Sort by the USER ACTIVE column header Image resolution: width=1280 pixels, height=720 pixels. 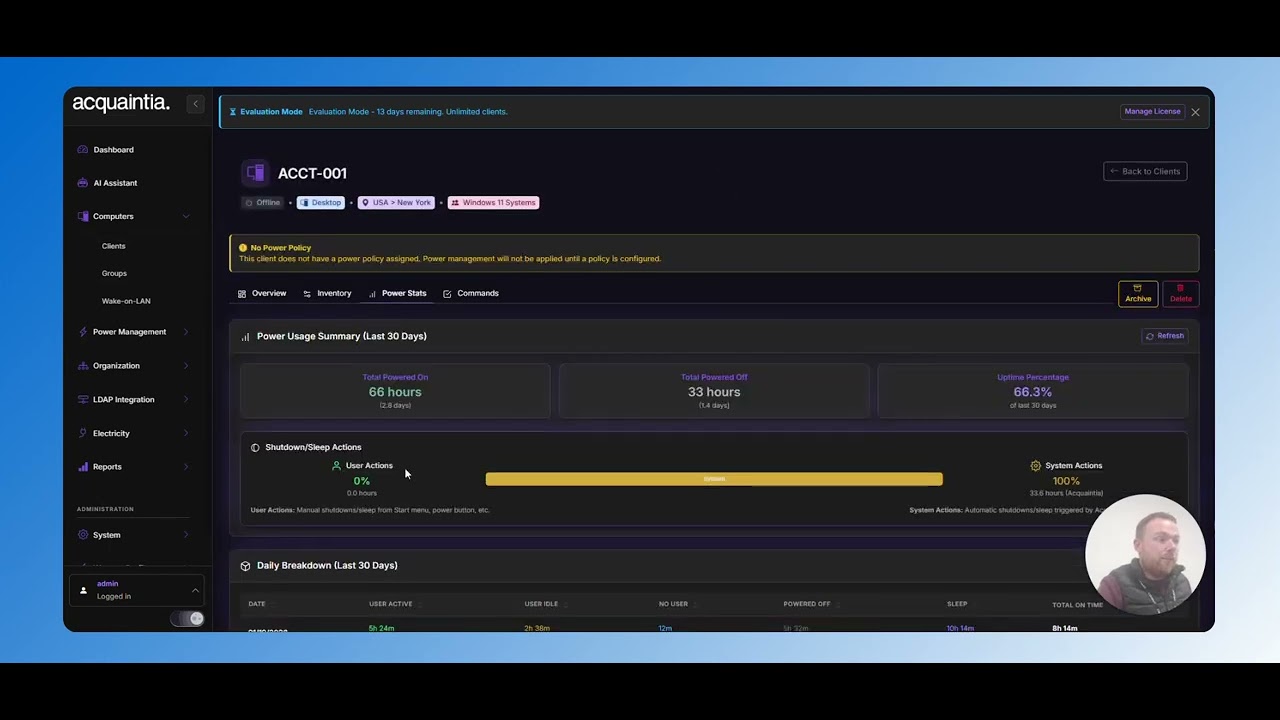coord(390,605)
